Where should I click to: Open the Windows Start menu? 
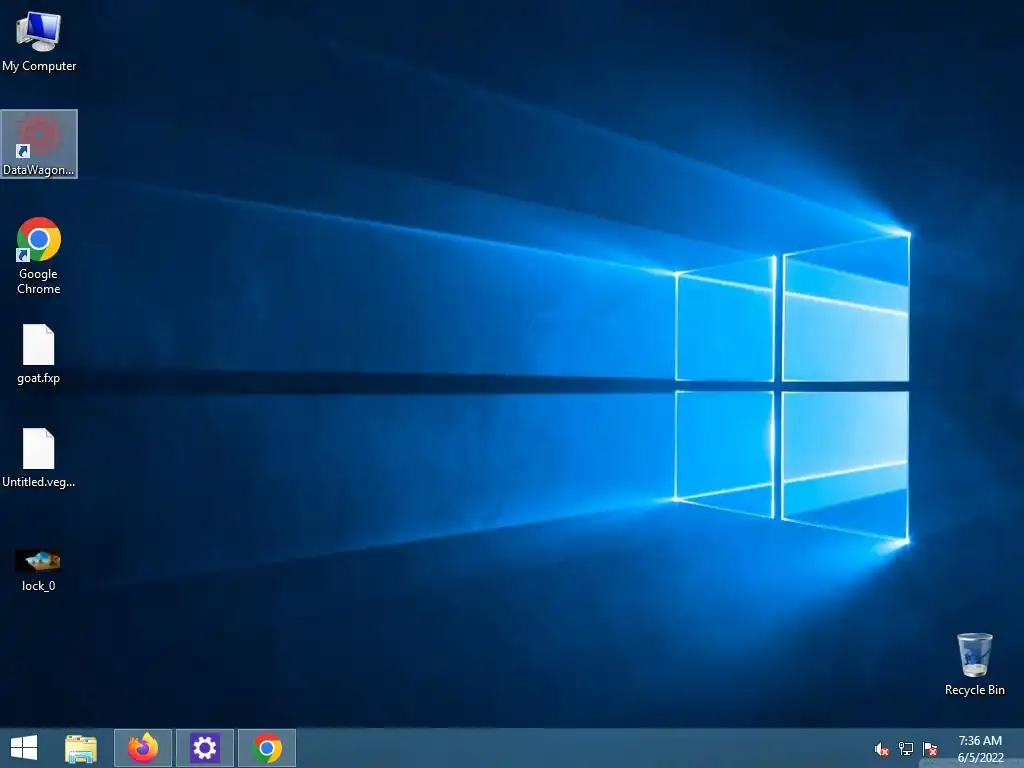point(24,748)
